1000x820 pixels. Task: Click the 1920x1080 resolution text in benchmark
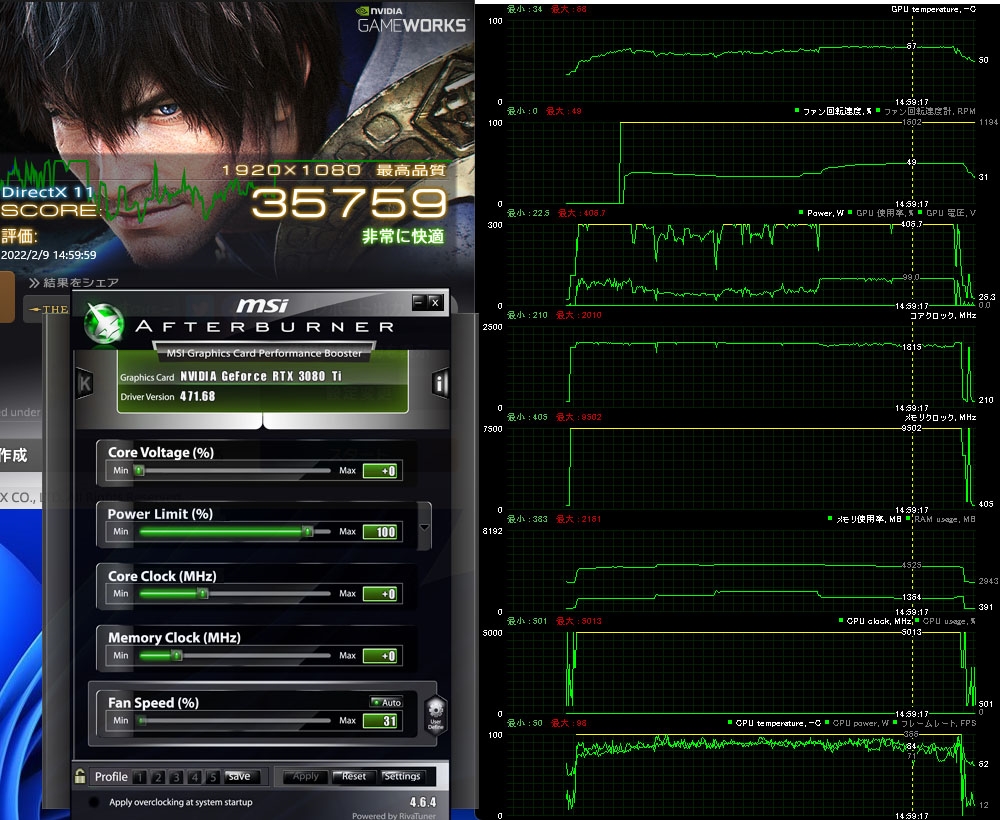(291, 170)
